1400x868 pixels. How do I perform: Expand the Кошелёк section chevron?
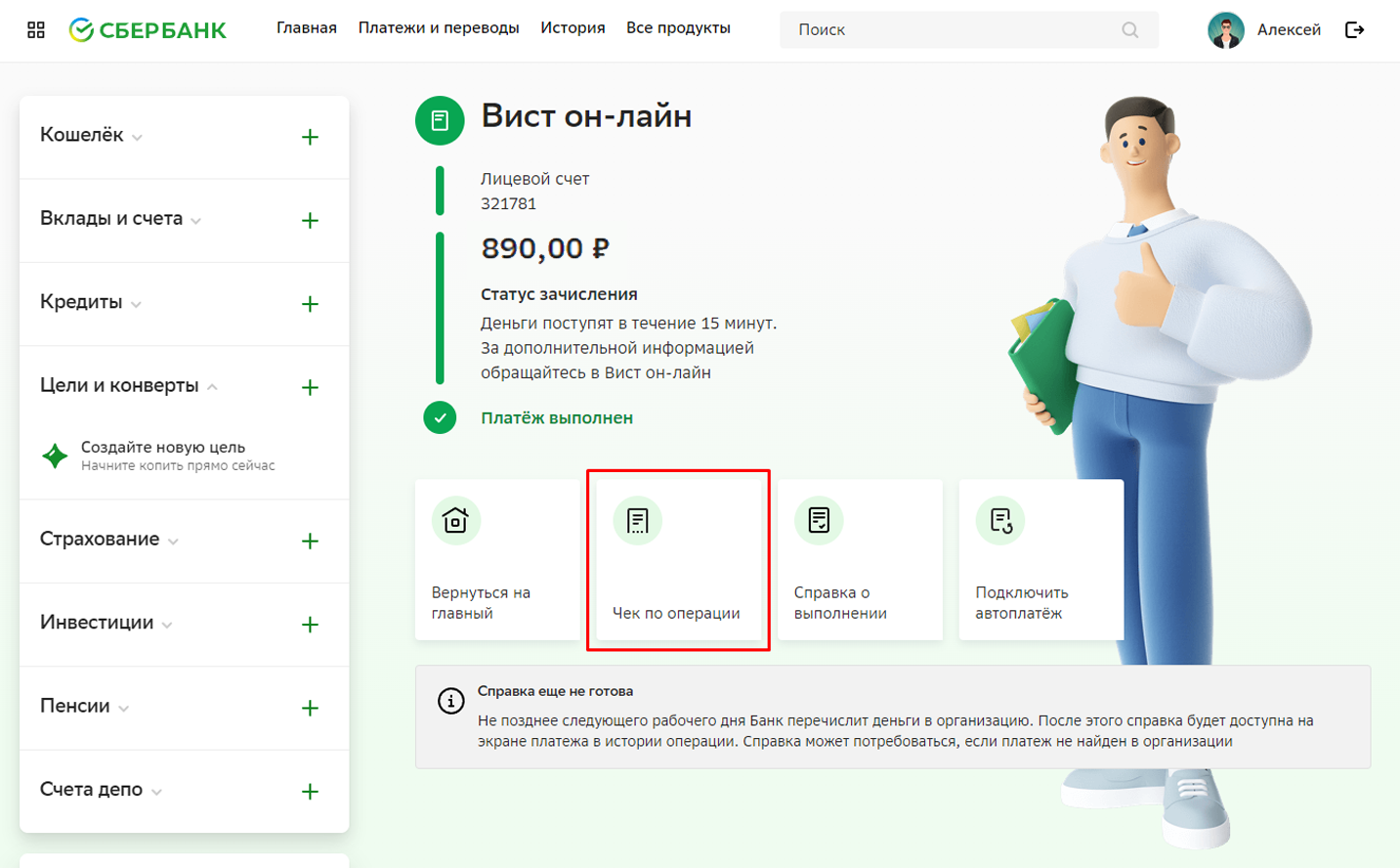(137, 138)
